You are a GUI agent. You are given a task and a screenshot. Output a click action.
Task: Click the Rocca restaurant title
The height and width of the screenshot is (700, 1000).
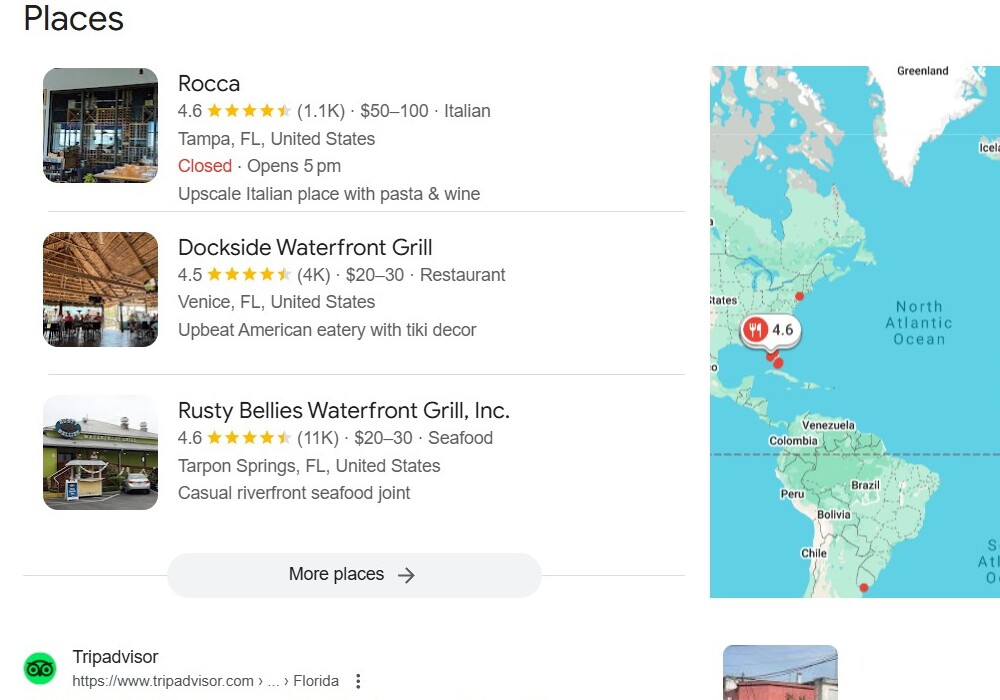pos(209,84)
